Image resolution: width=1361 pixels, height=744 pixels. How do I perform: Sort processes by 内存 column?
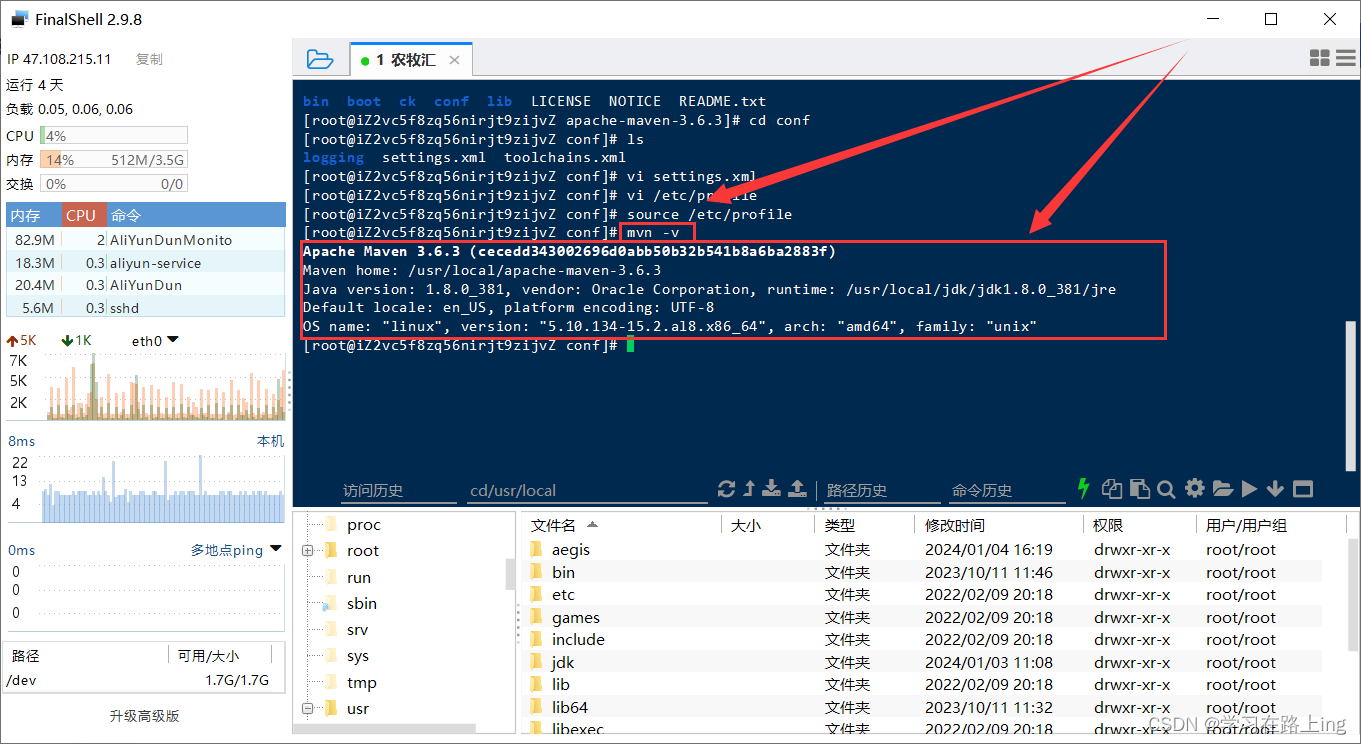pos(33,215)
